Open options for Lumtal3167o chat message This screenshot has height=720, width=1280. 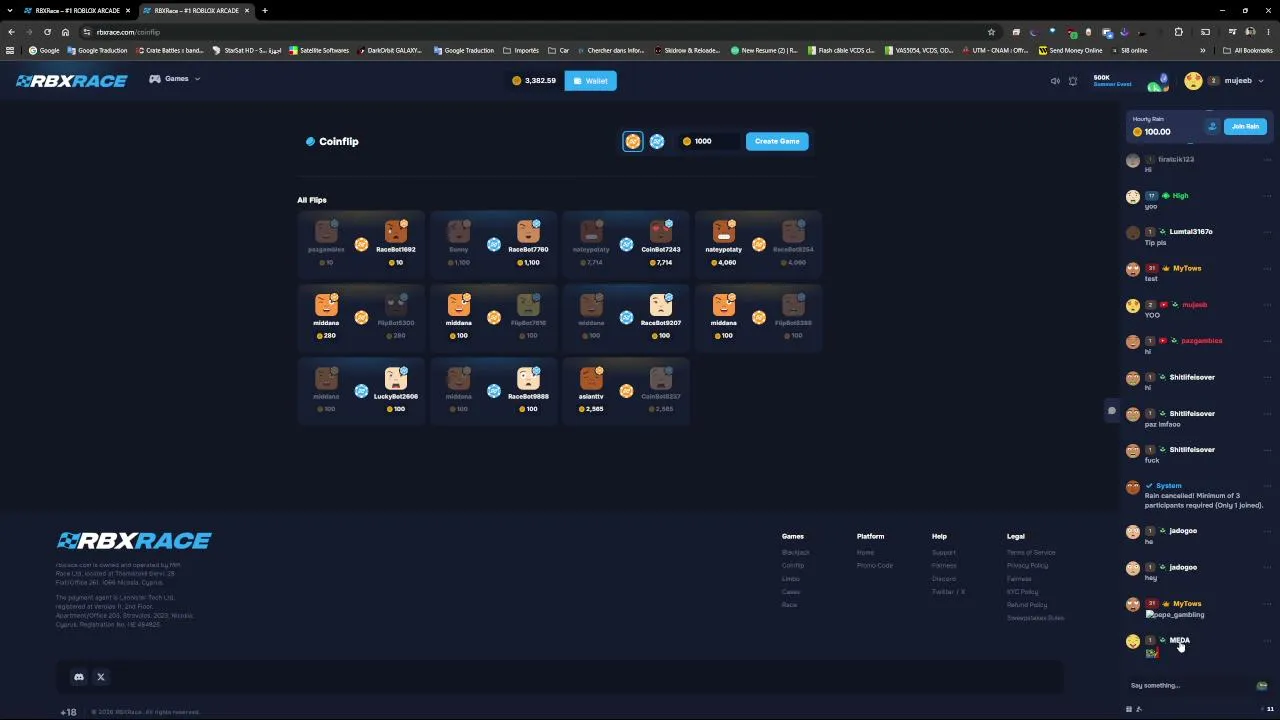point(1268,232)
